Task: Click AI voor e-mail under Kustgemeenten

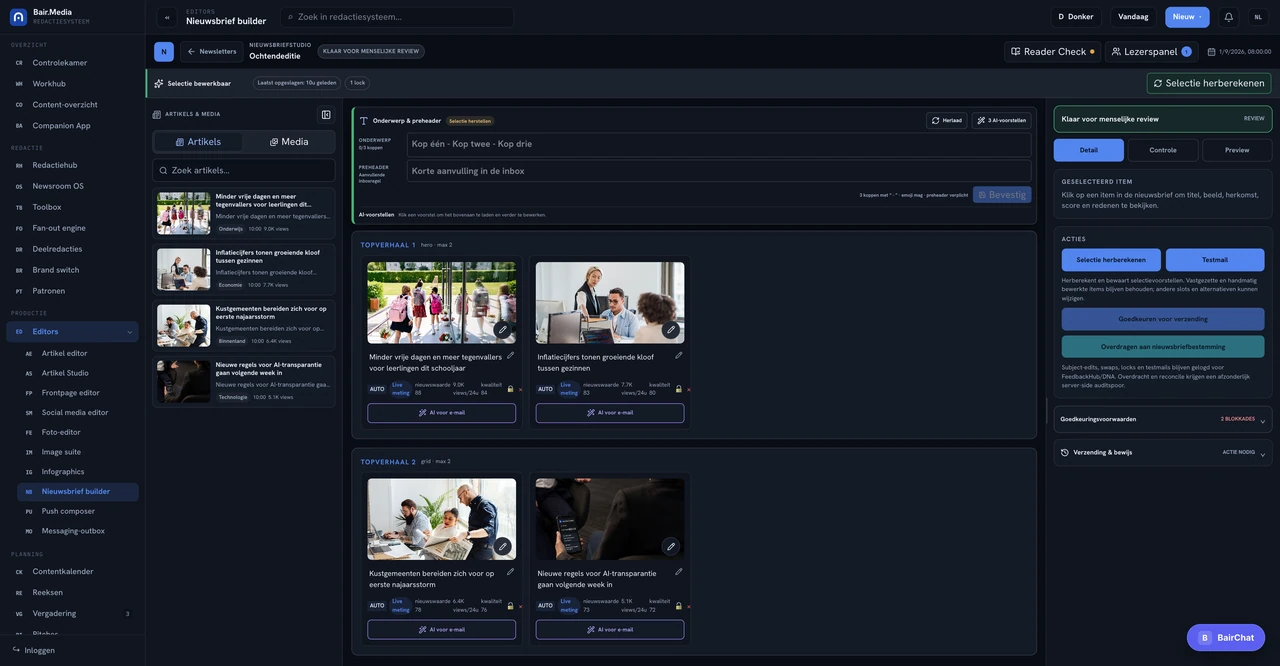Action: [441, 630]
